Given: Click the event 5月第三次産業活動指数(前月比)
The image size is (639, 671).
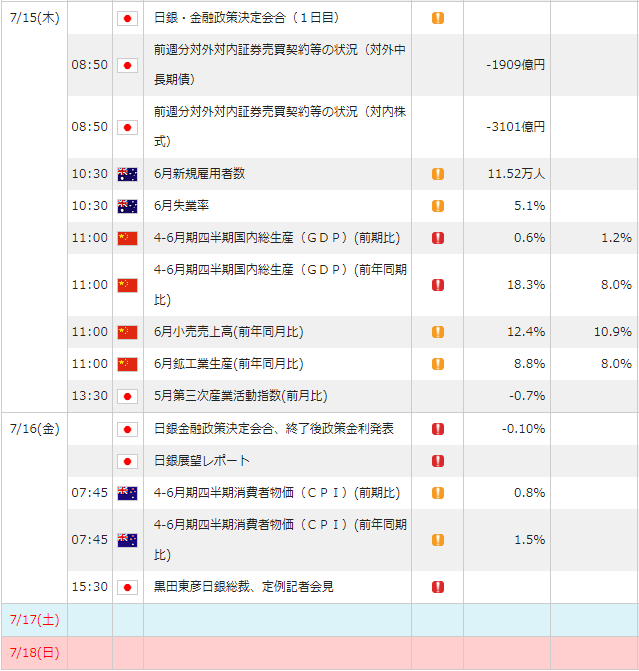Looking at the screenshot, I should click(241, 396).
